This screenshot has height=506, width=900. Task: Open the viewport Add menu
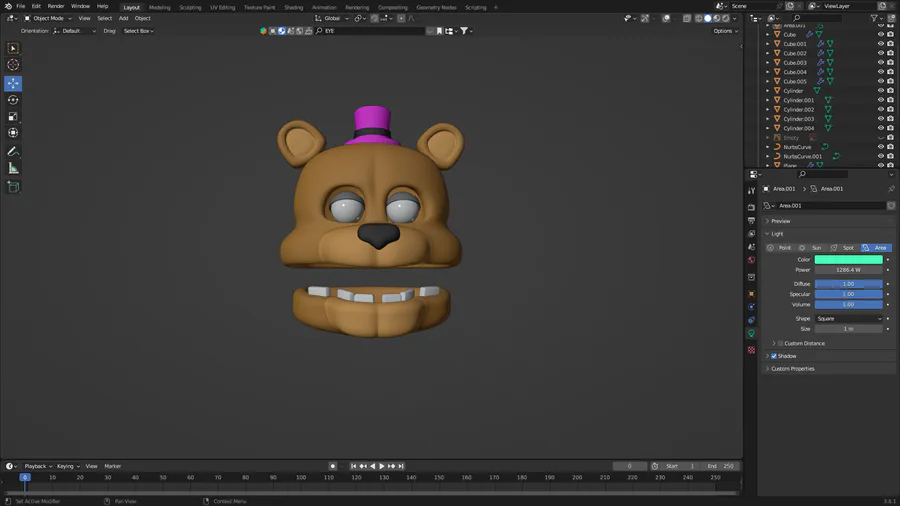click(x=123, y=18)
